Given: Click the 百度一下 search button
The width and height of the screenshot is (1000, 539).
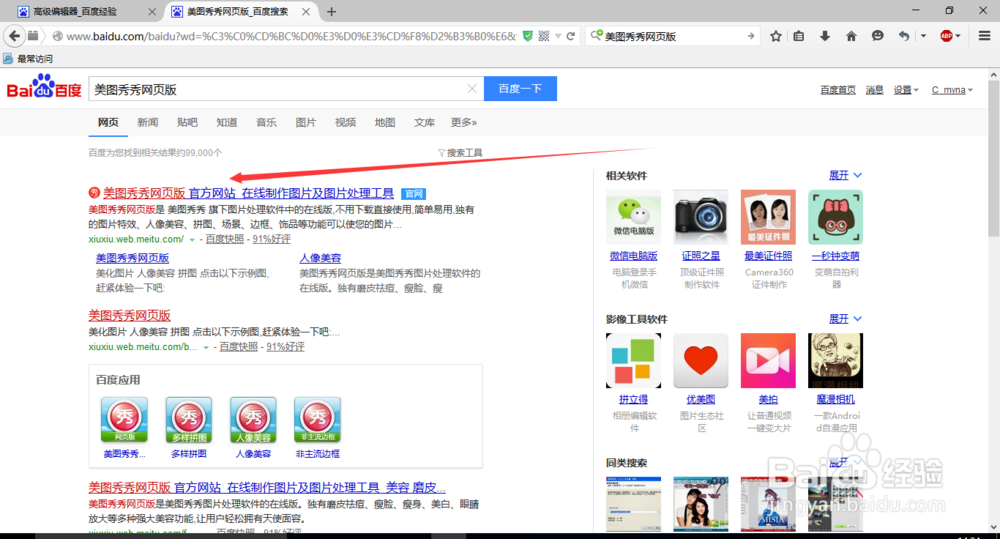Looking at the screenshot, I should click(x=520, y=89).
